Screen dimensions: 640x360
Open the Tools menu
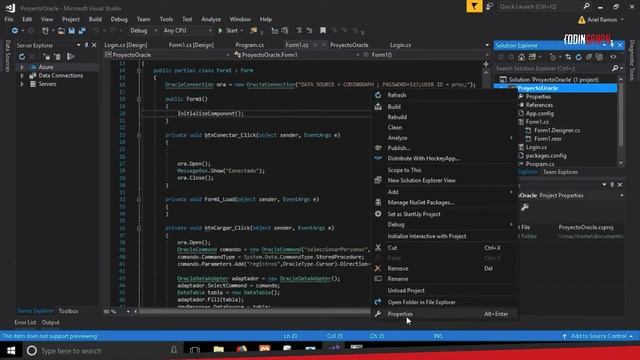click(166, 19)
